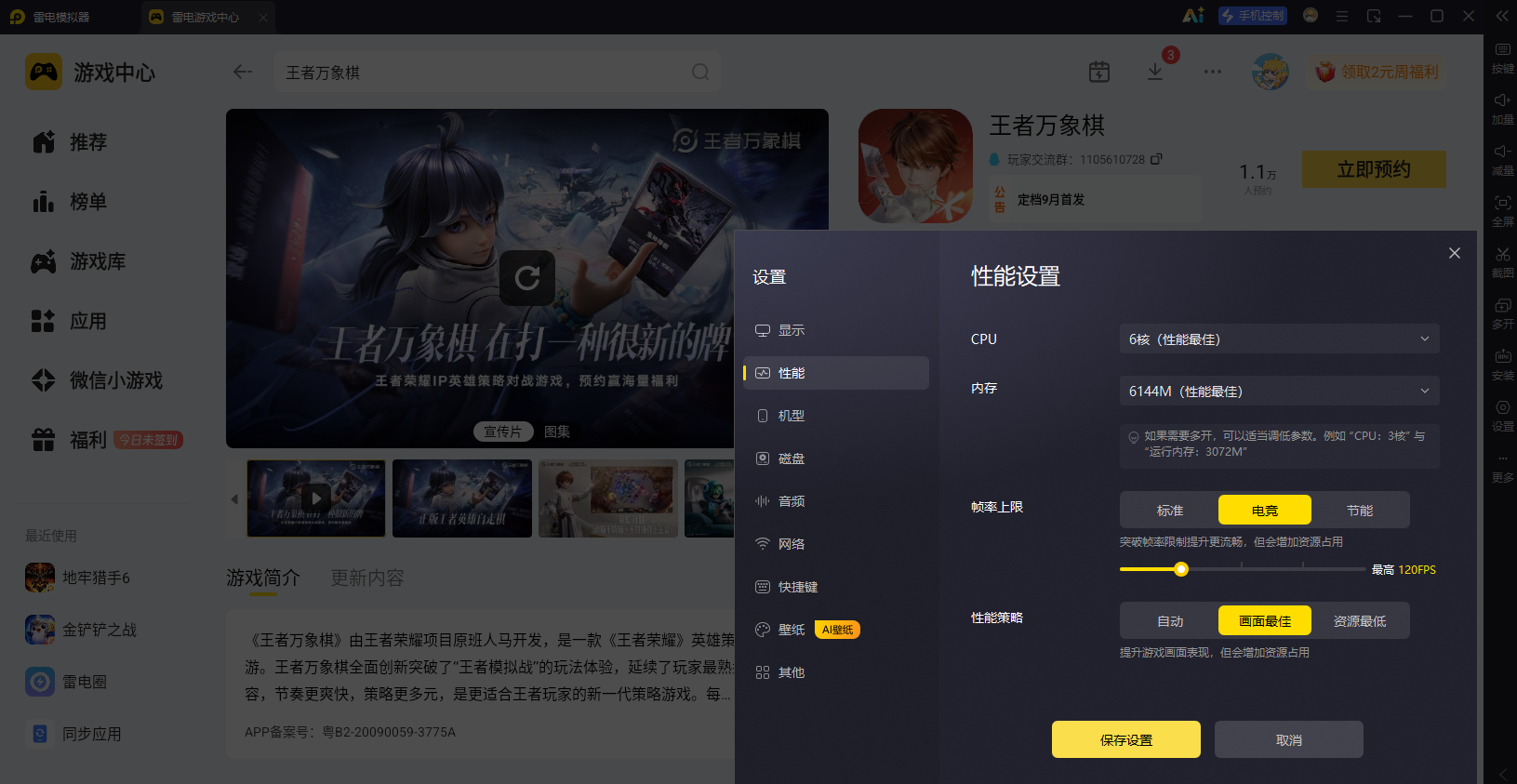
Task: Click the user avatar in game center header
Action: [x=1271, y=72]
